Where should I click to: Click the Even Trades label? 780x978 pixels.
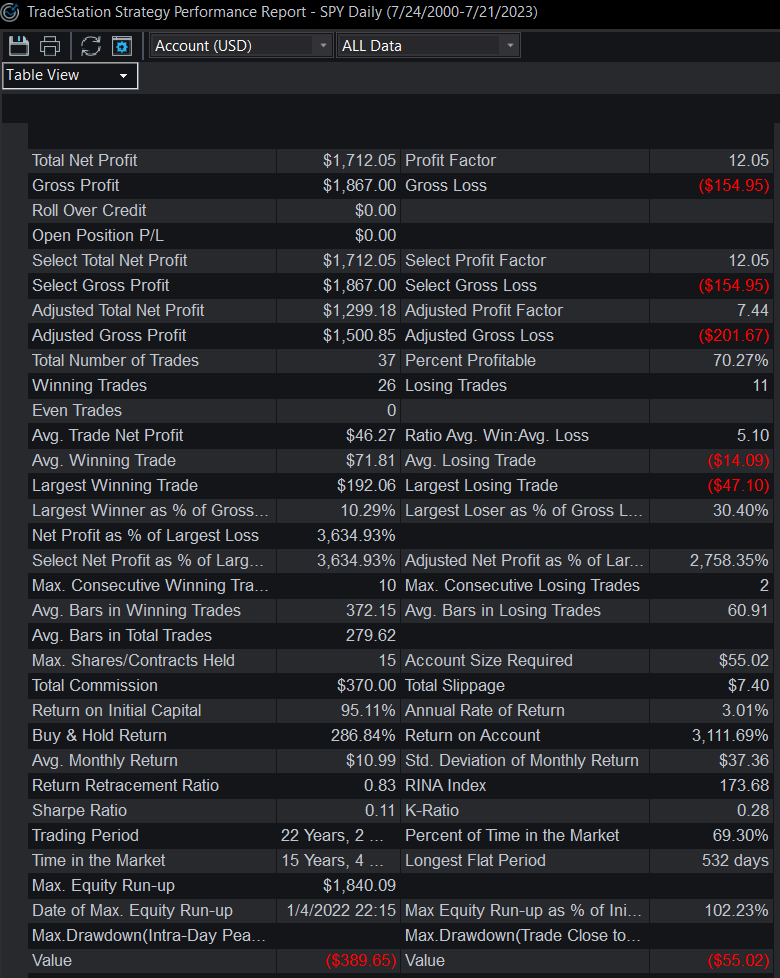point(77,410)
